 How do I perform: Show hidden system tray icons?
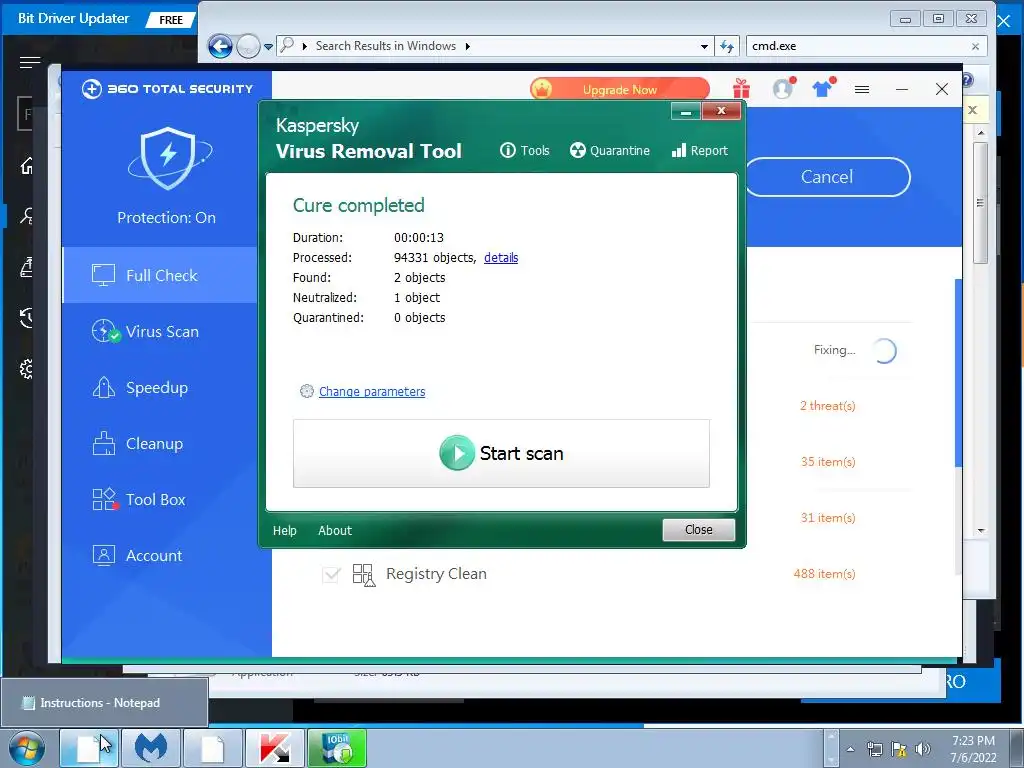[x=850, y=749]
